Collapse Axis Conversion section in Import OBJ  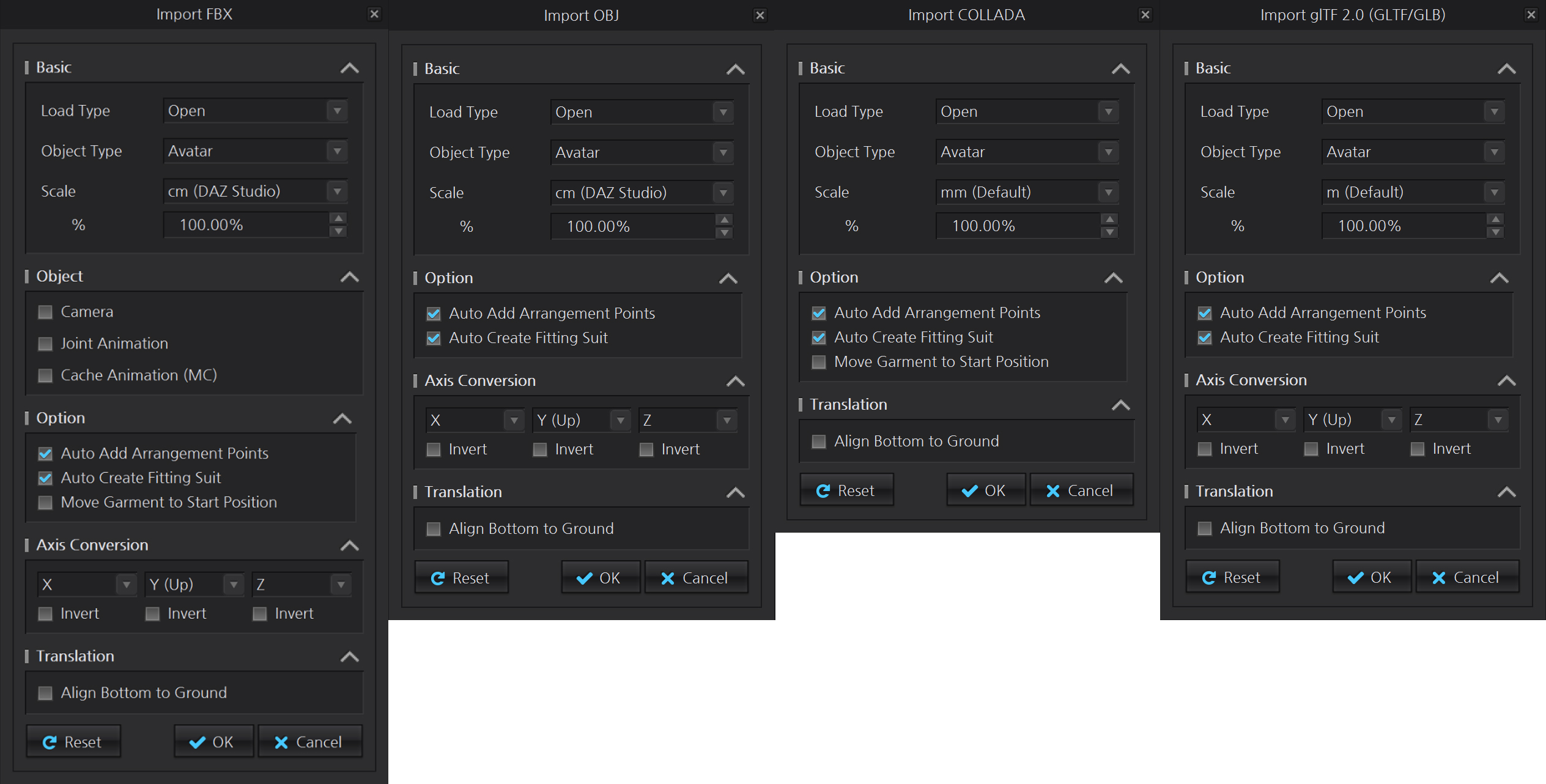(x=736, y=381)
